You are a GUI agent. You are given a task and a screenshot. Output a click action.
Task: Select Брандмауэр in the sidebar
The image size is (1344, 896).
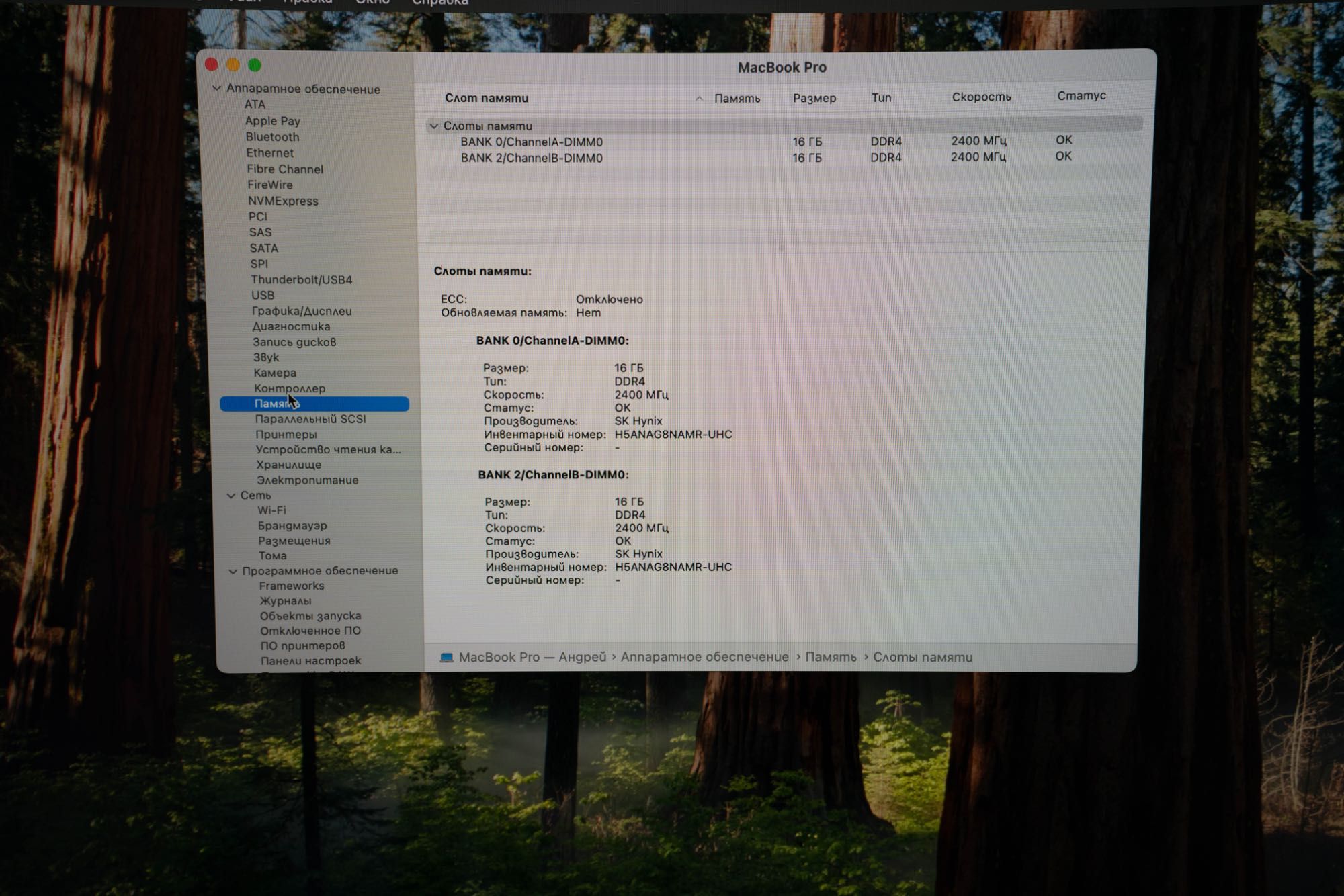point(292,526)
